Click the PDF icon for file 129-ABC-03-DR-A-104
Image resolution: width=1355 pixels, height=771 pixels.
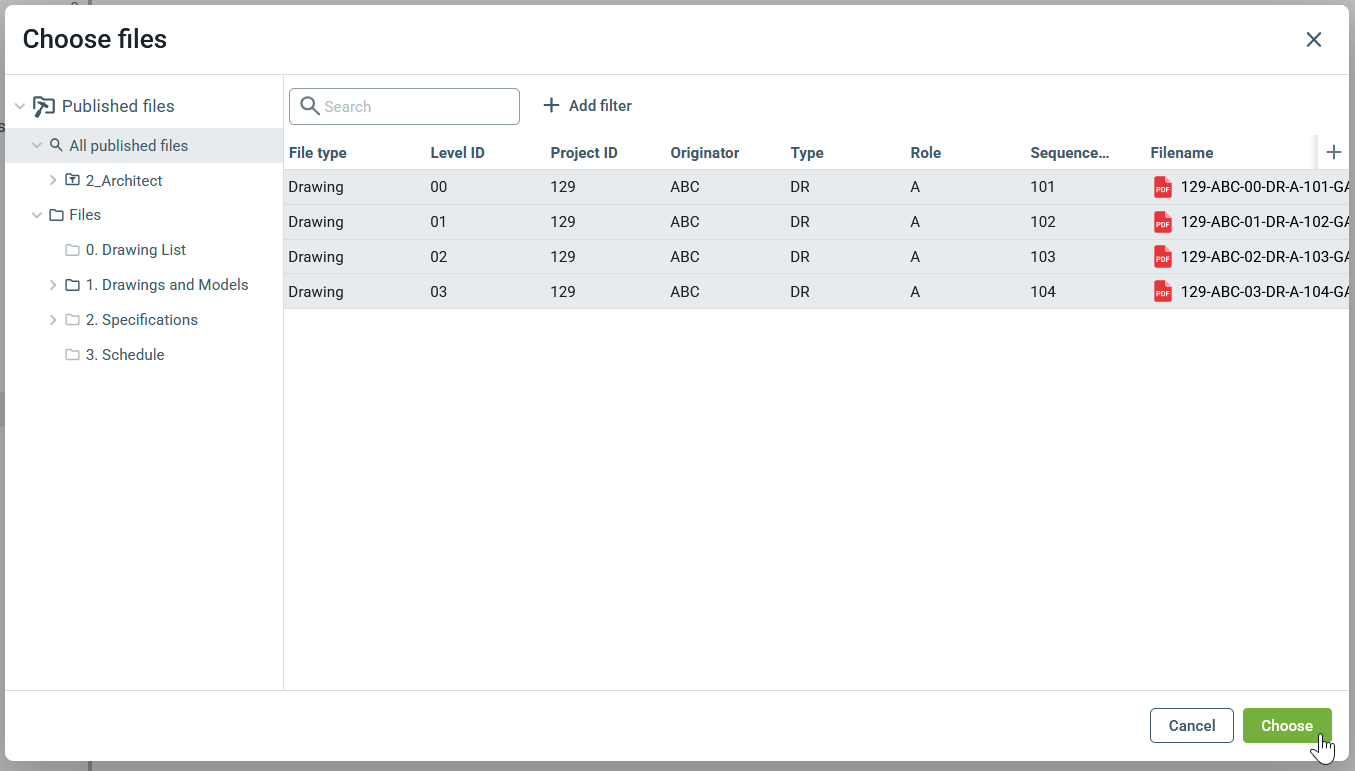click(1162, 292)
